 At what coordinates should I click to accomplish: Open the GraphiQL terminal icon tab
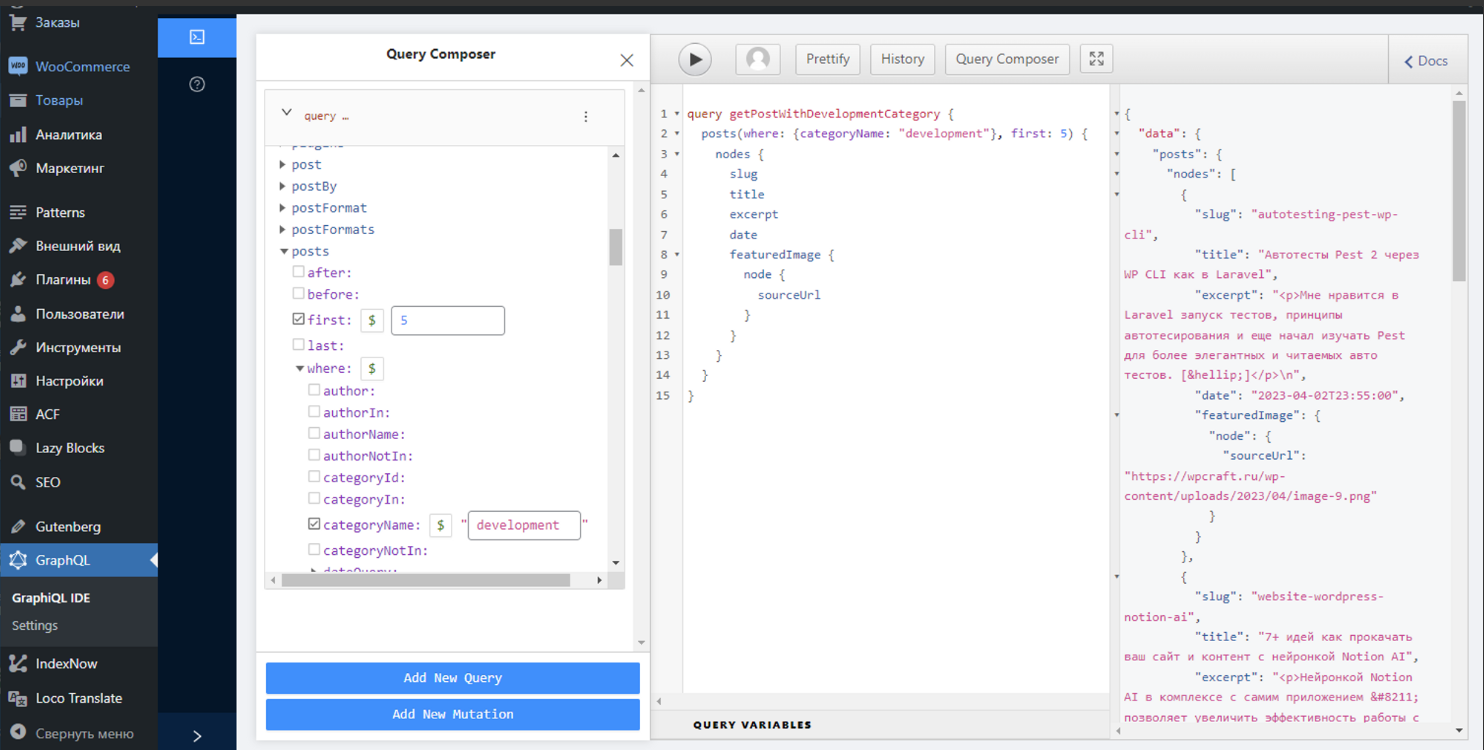(197, 37)
